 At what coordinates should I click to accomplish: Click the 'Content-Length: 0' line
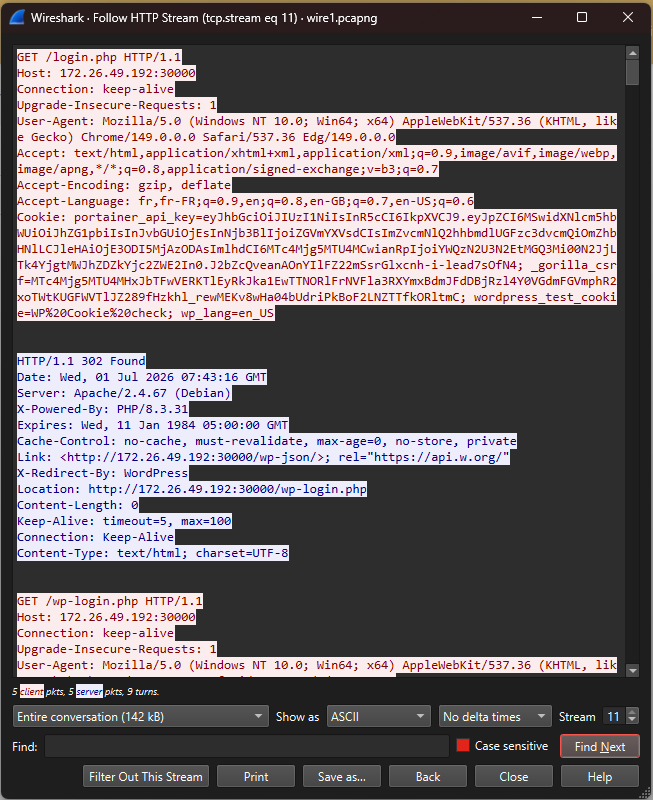tap(78, 505)
